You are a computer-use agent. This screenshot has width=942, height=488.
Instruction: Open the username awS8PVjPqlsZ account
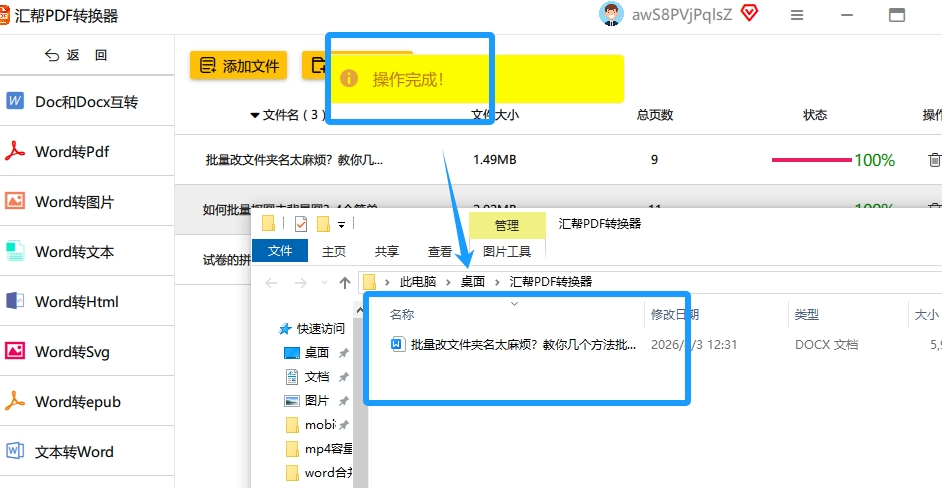(682, 14)
